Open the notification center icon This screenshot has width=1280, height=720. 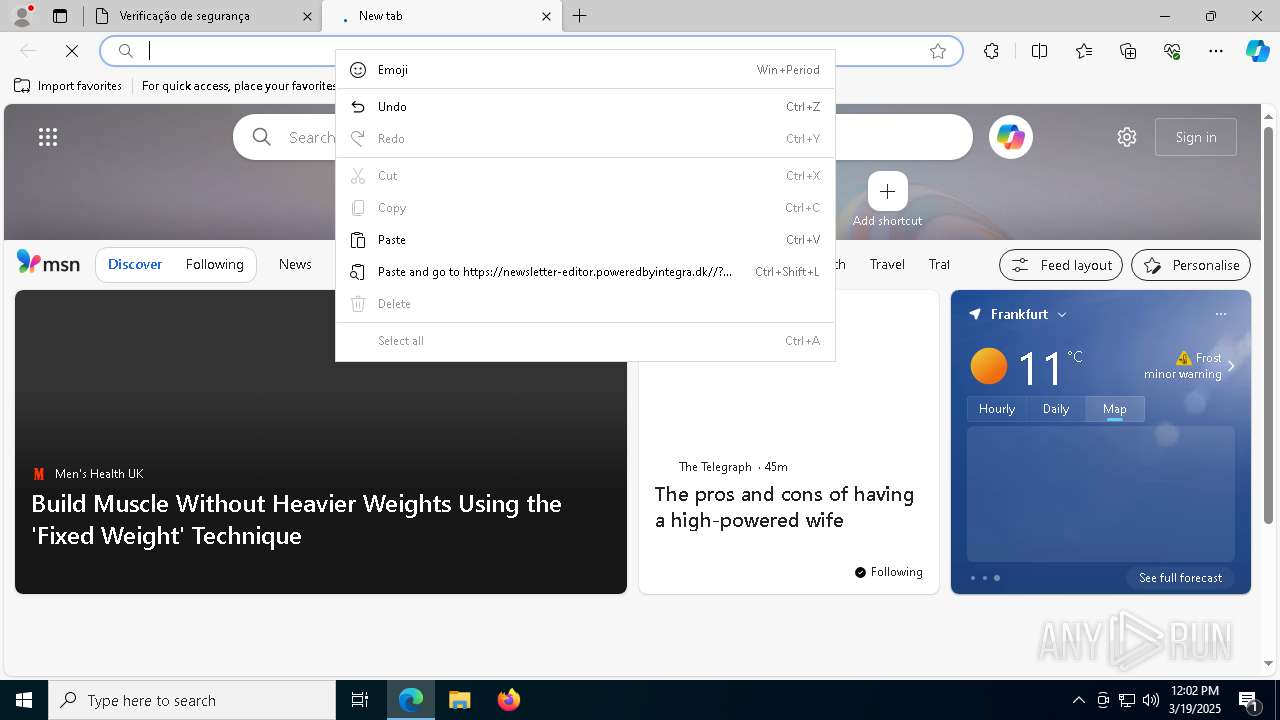point(1248,700)
